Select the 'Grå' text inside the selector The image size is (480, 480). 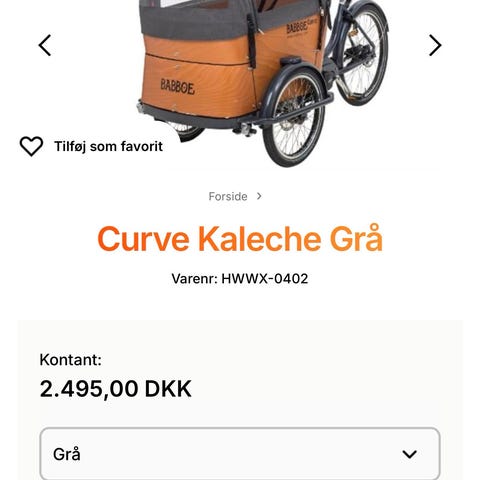pos(67,454)
